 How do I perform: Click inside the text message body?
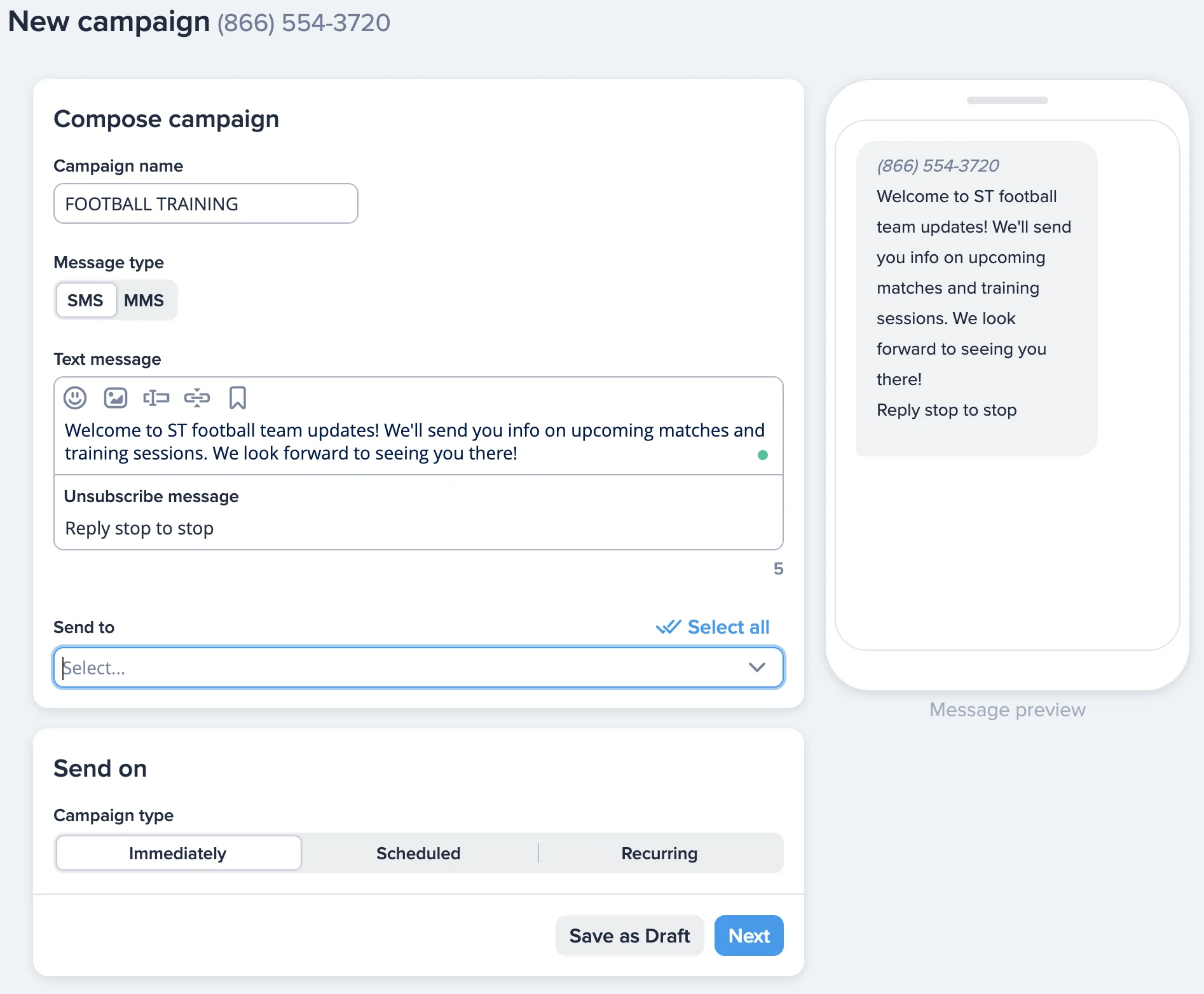[413, 441]
